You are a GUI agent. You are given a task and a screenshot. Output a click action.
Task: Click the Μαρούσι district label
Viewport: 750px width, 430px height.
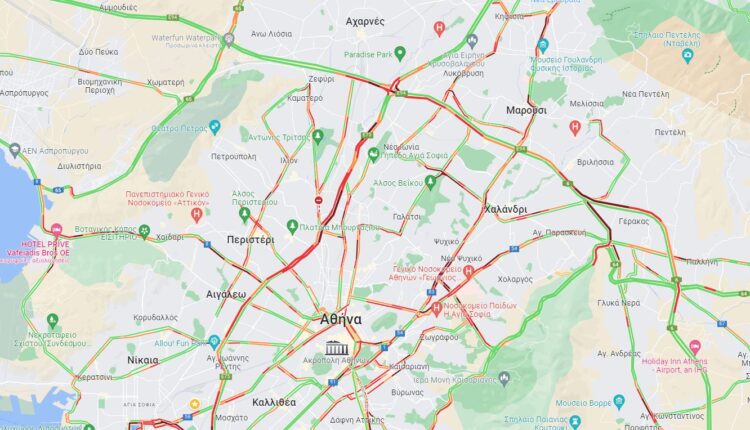(x=526, y=110)
